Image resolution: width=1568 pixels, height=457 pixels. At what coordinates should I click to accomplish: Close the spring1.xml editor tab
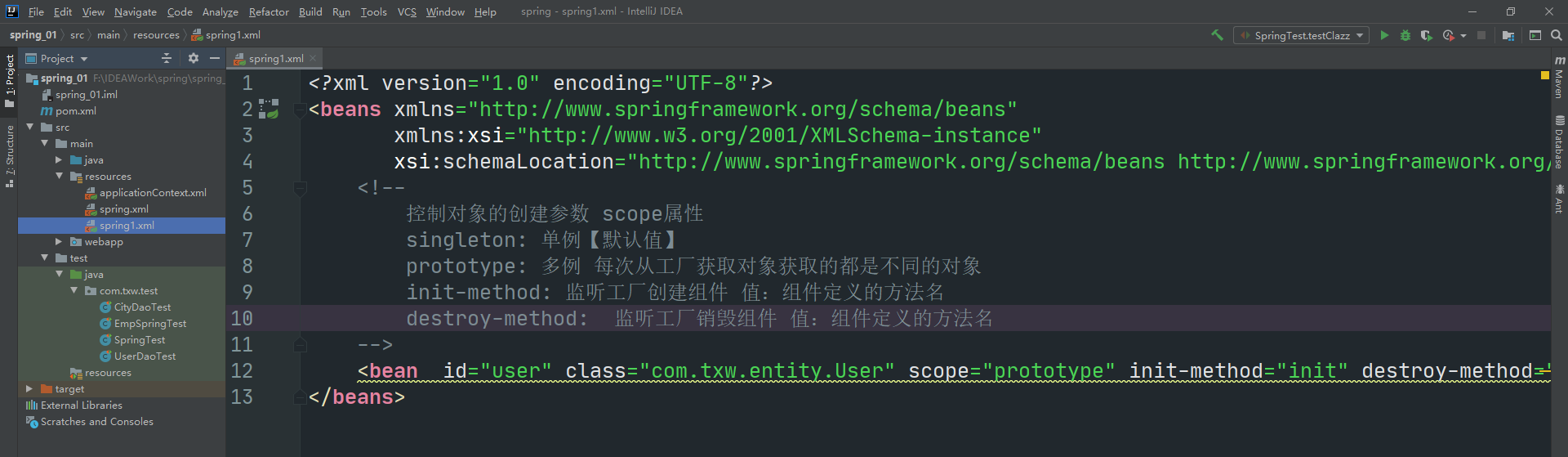pyautogui.click(x=313, y=58)
